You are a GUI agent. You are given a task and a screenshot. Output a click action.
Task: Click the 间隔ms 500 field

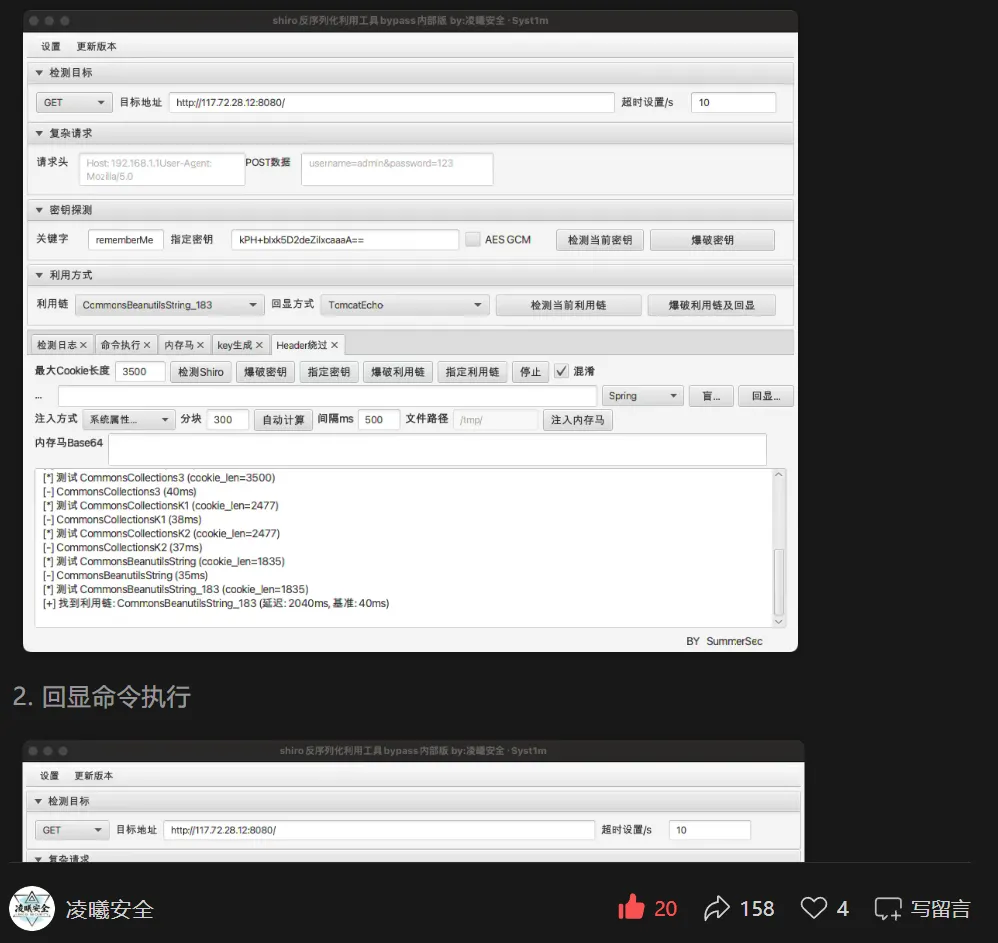point(379,419)
